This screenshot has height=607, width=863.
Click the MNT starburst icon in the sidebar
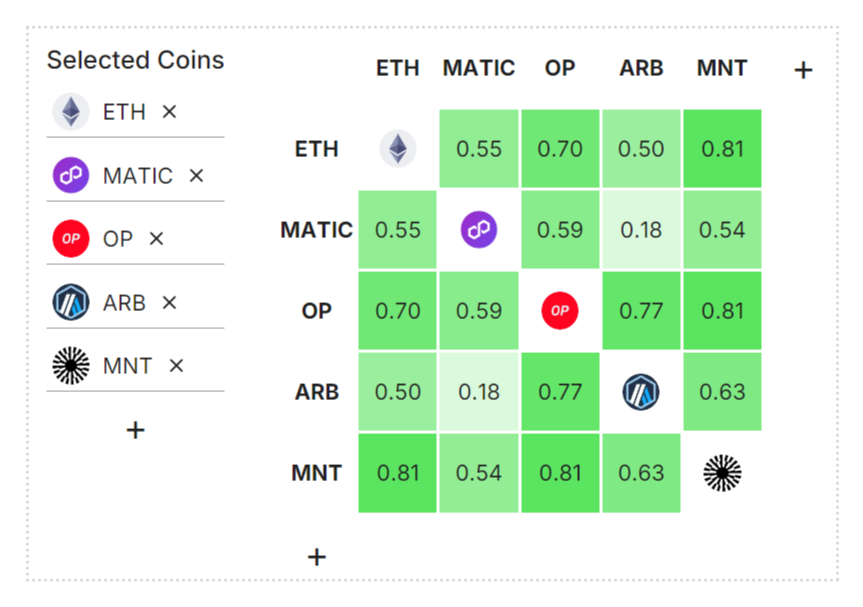(x=71, y=365)
